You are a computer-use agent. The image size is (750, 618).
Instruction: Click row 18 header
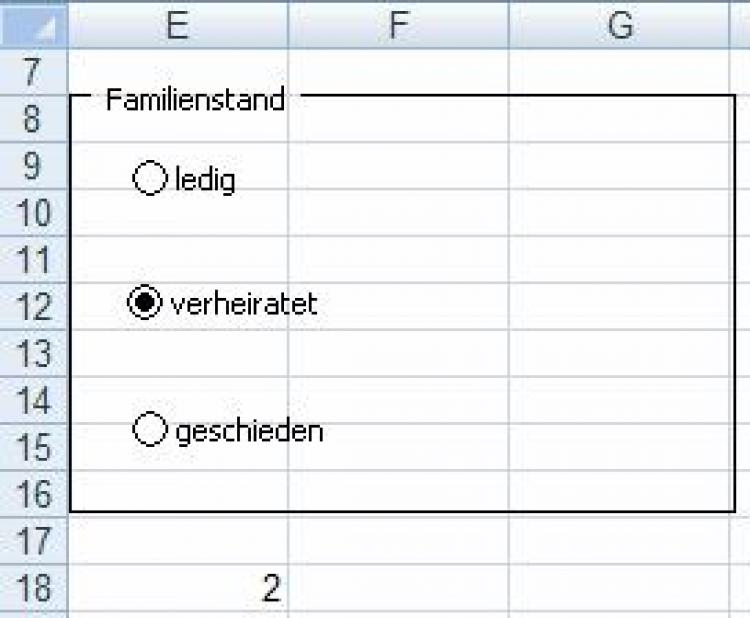coord(34,588)
